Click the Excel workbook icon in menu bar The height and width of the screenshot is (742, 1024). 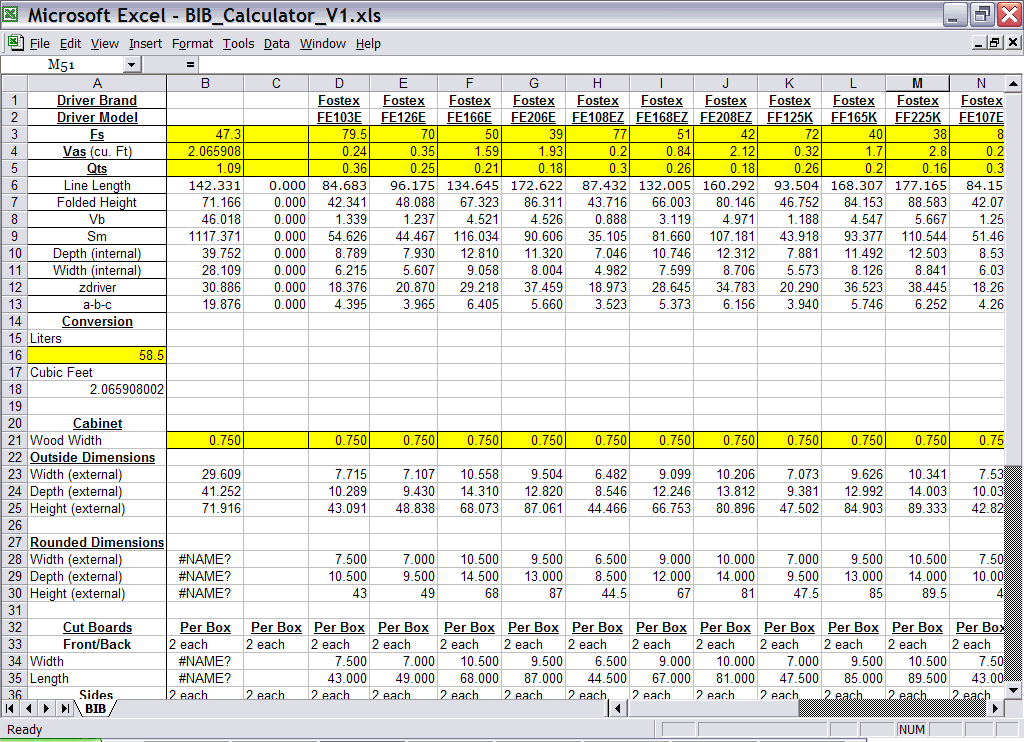pyautogui.click(x=15, y=43)
